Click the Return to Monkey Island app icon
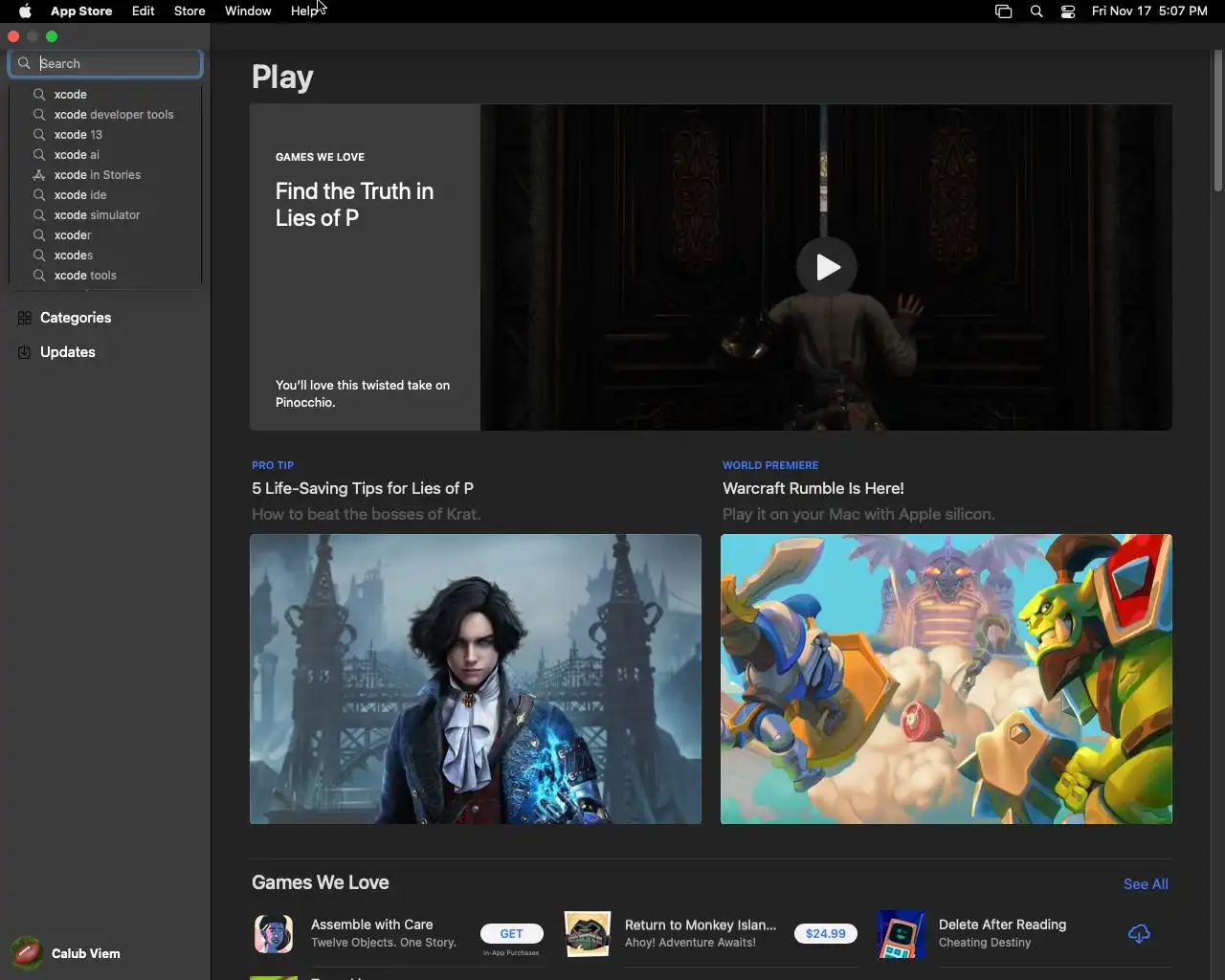The width and height of the screenshot is (1225, 980). click(x=588, y=934)
